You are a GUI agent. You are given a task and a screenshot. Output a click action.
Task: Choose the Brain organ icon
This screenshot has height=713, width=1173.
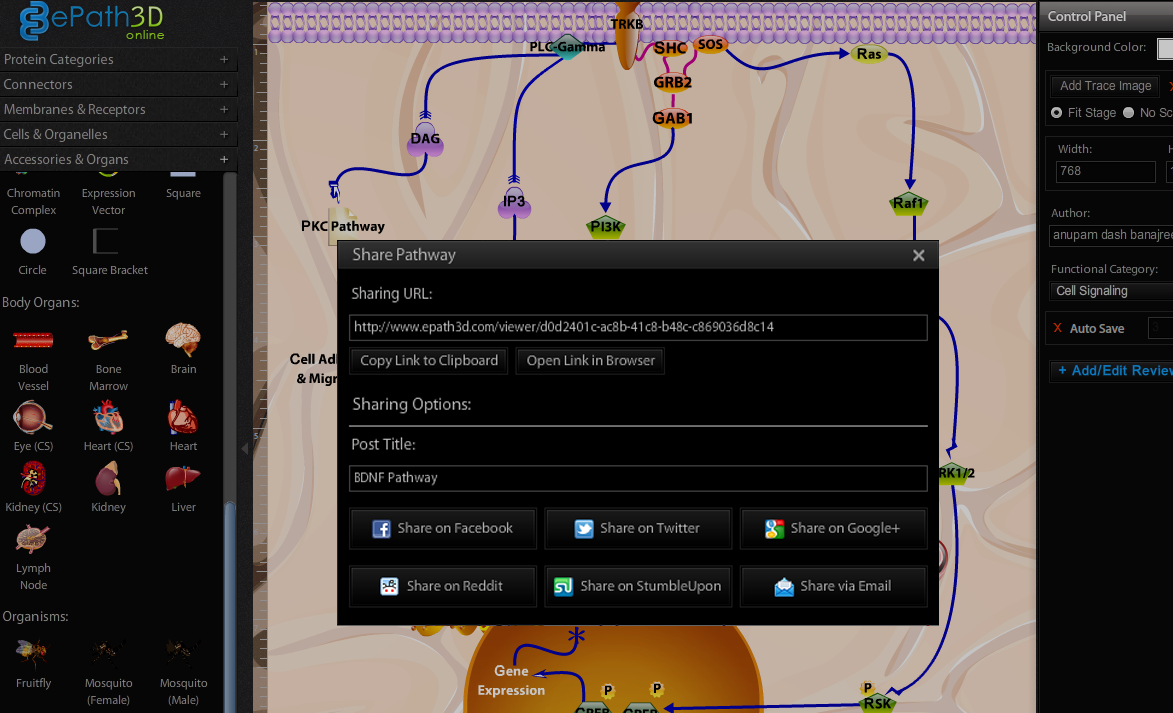[x=183, y=339]
